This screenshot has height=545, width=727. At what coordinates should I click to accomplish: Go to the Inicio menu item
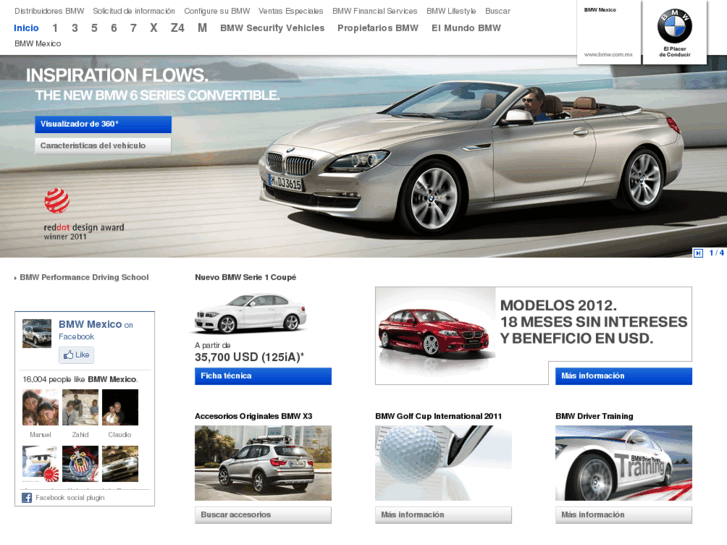(26, 28)
